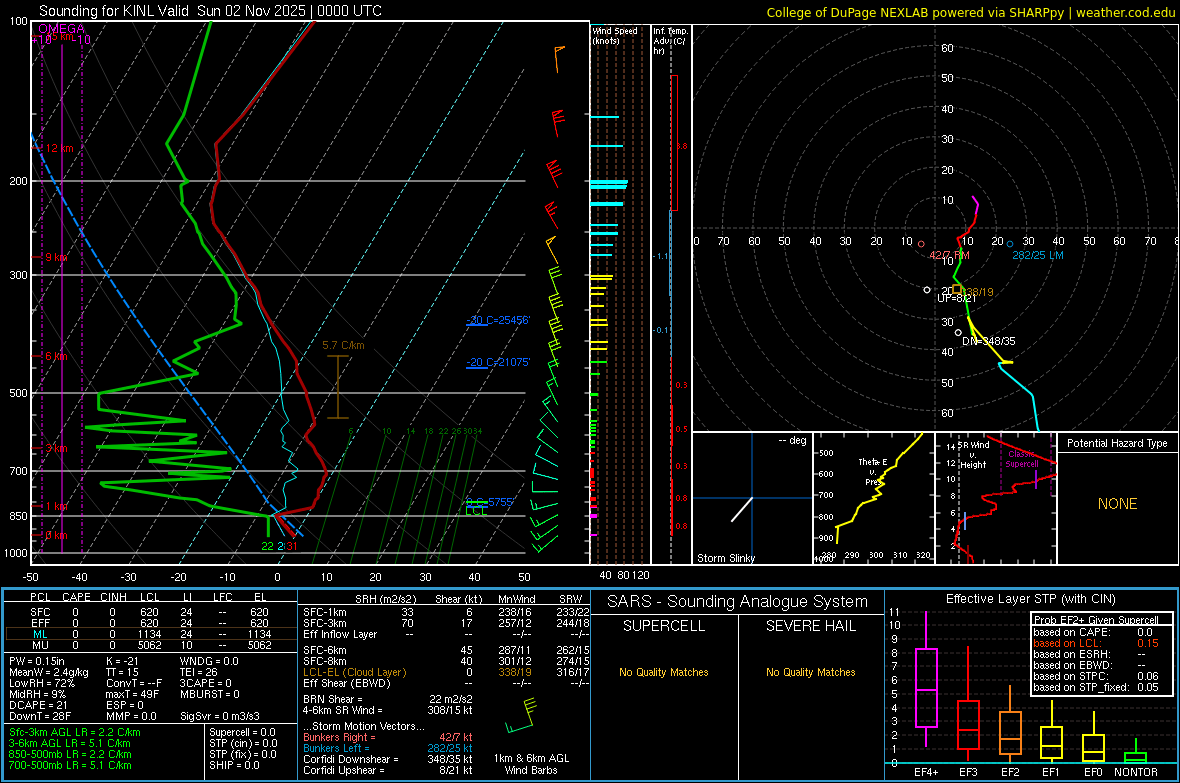Click the 'SR Wind v. Height' inset label

[x=973, y=455]
